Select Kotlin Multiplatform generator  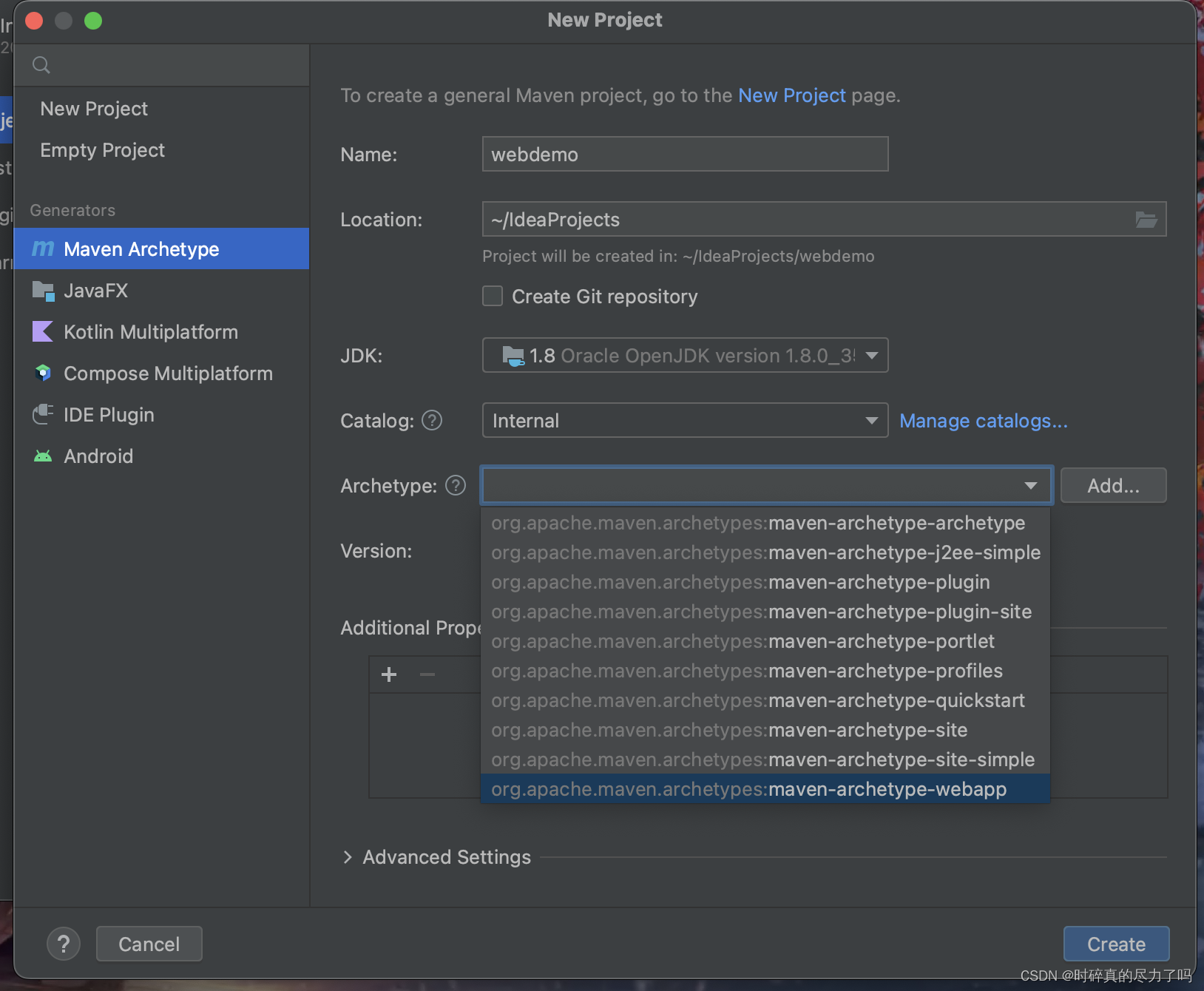(x=161, y=331)
